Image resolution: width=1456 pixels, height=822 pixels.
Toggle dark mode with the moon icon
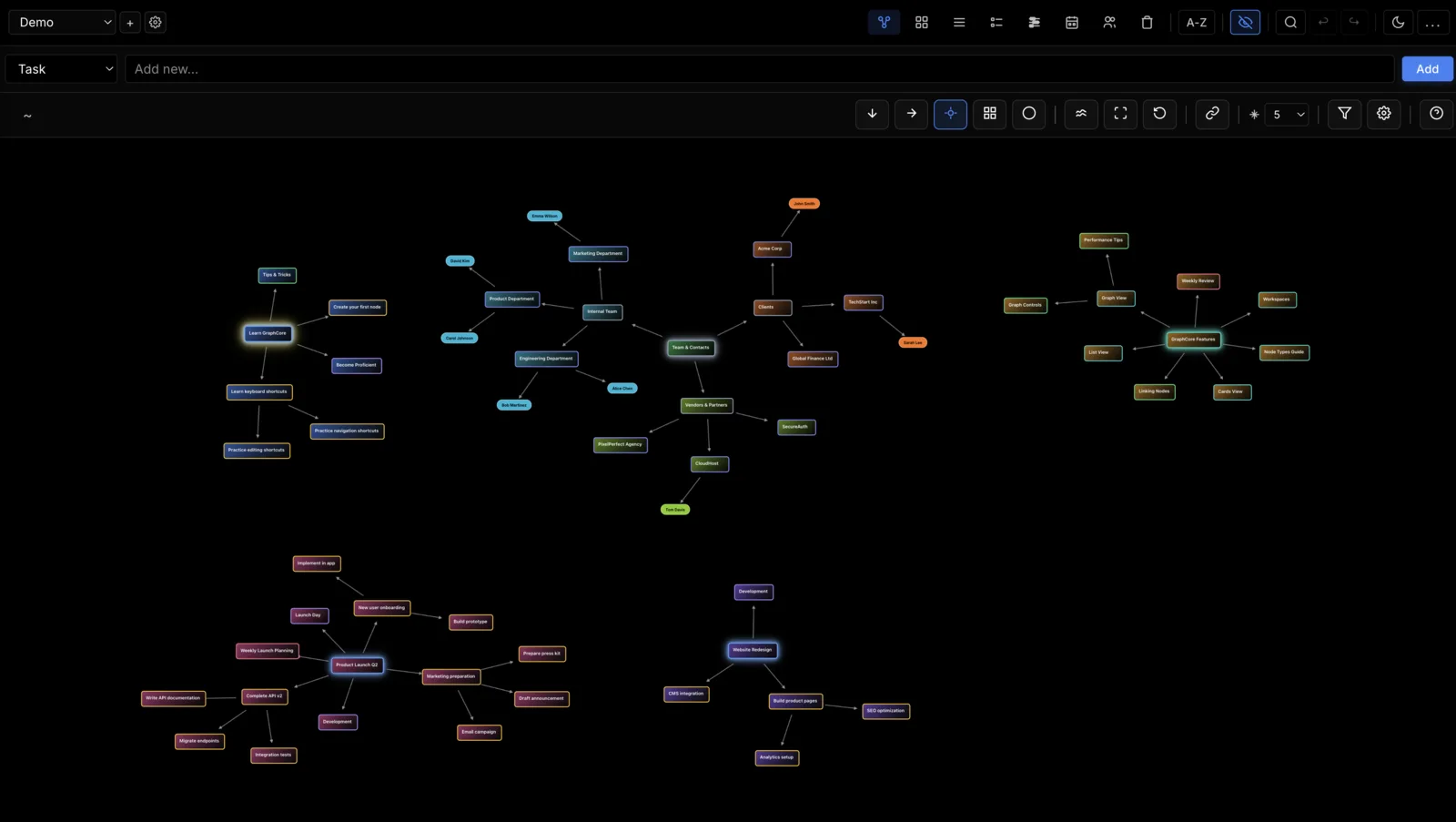coord(1399,22)
